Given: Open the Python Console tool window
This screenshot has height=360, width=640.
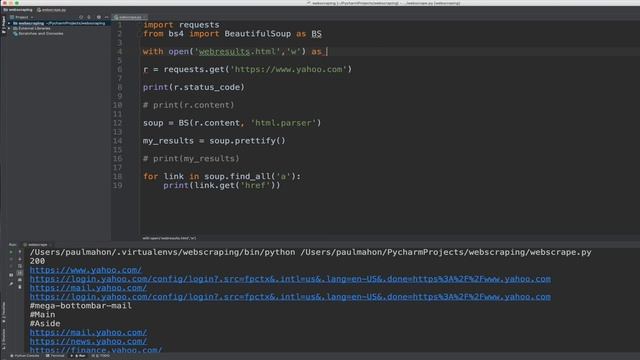Looking at the screenshot, I should [24, 356].
